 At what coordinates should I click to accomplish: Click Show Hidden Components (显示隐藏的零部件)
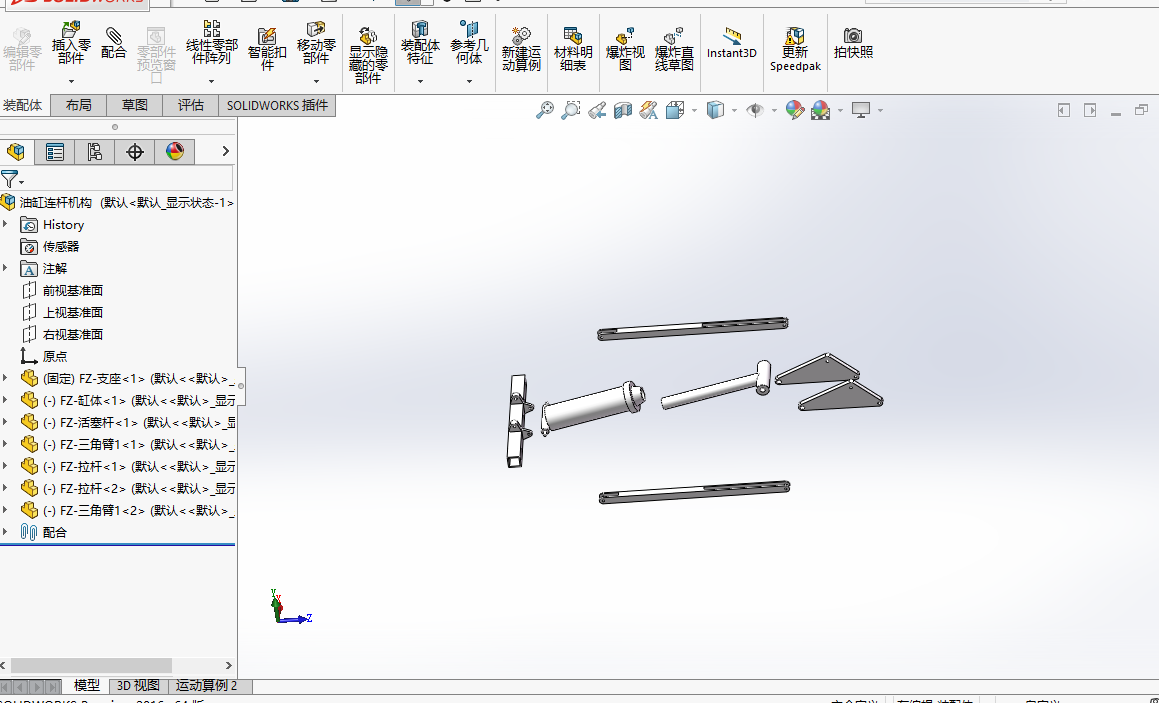pos(368,55)
